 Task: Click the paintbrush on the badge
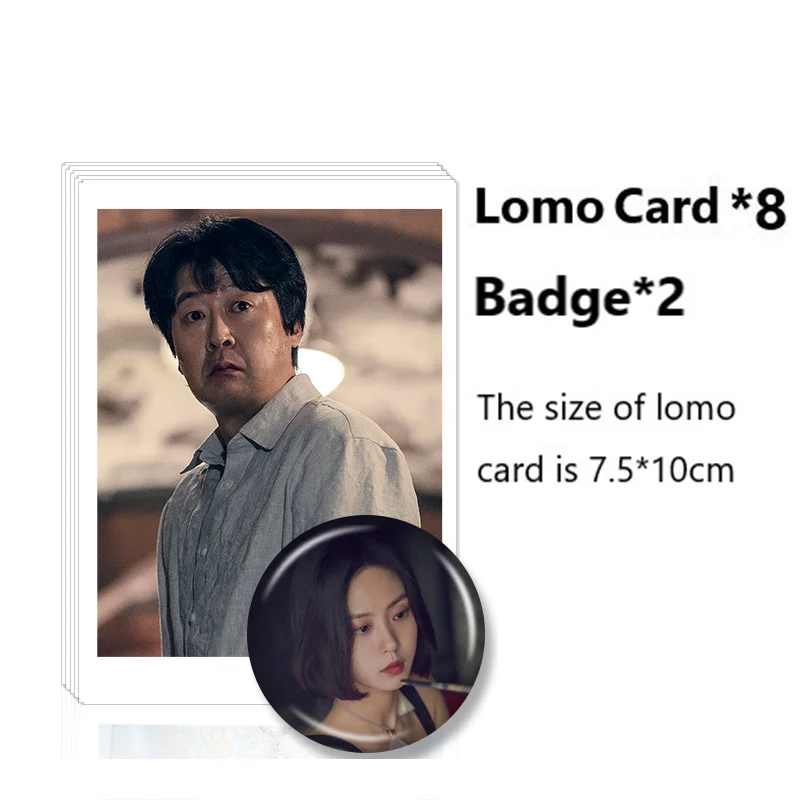point(437,684)
